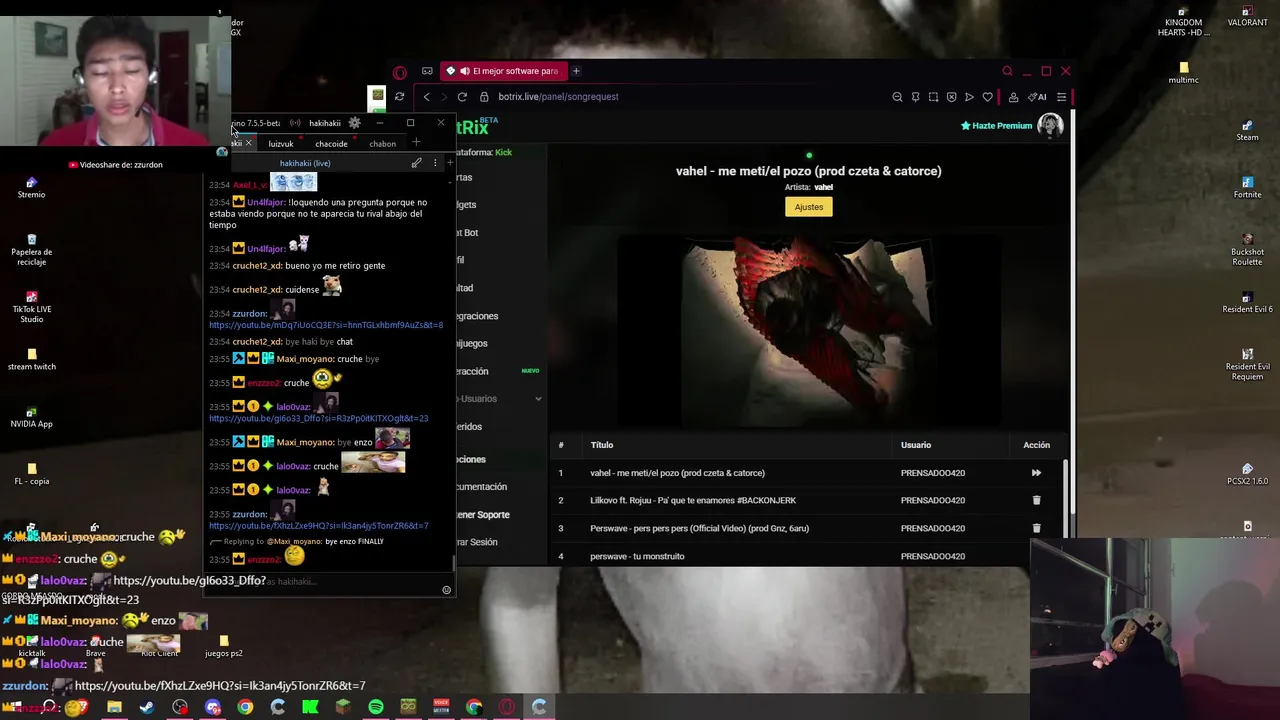The height and width of the screenshot is (720, 1280).
Task: Open BotRix user avatar menu
Action: [1050, 125]
